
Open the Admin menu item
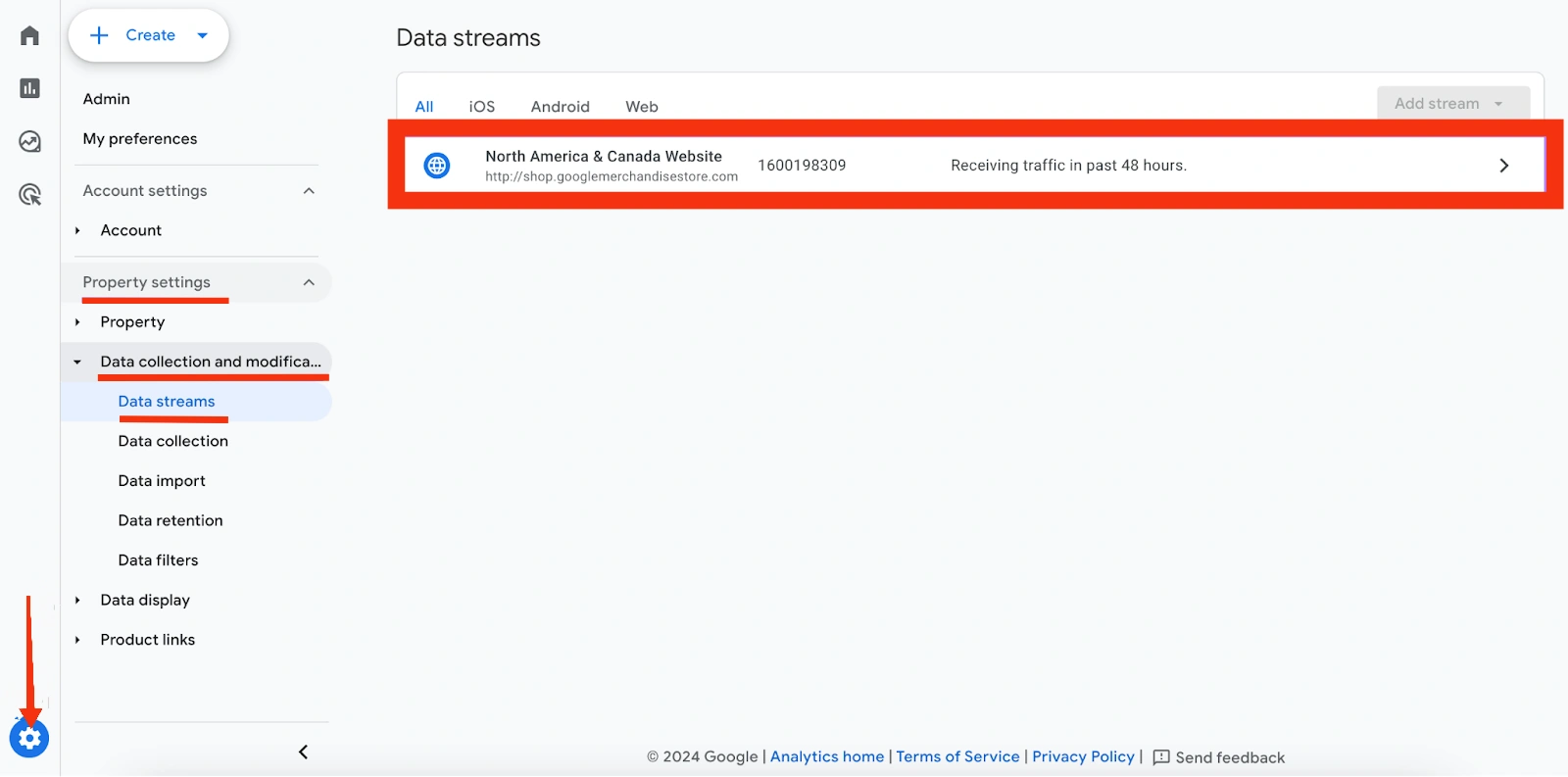107,99
